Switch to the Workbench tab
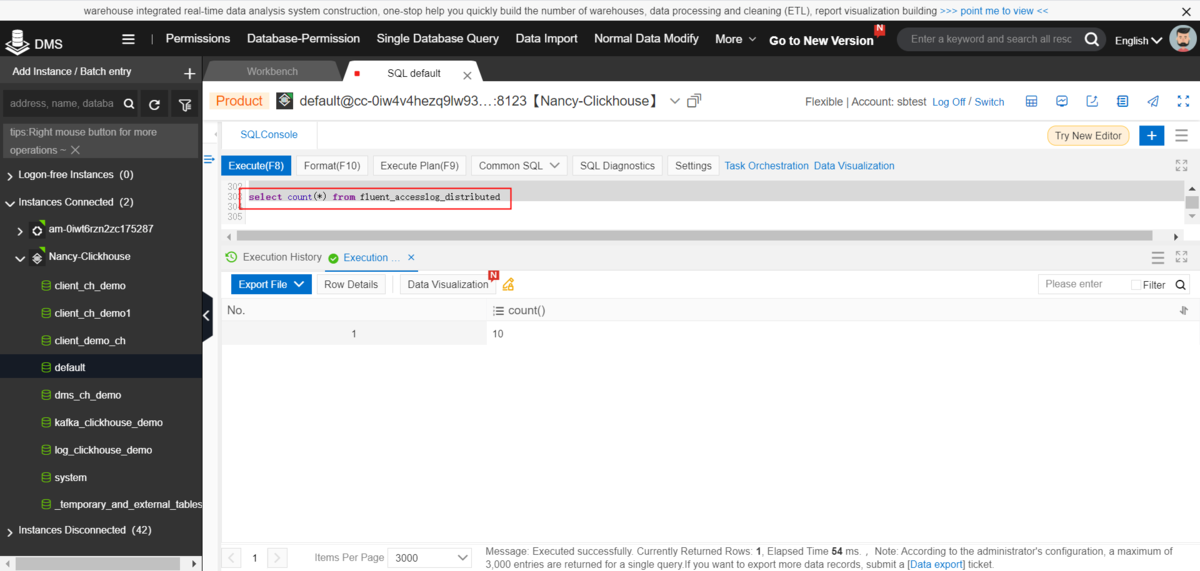This screenshot has width=1200, height=571. 272,73
